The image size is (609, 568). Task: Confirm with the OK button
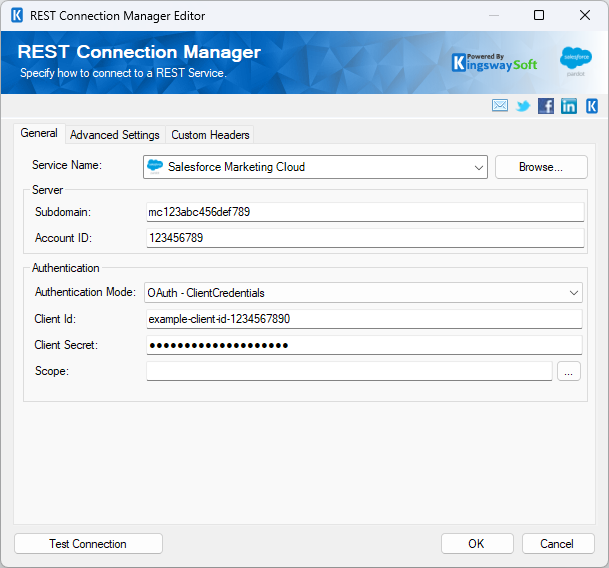477,544
